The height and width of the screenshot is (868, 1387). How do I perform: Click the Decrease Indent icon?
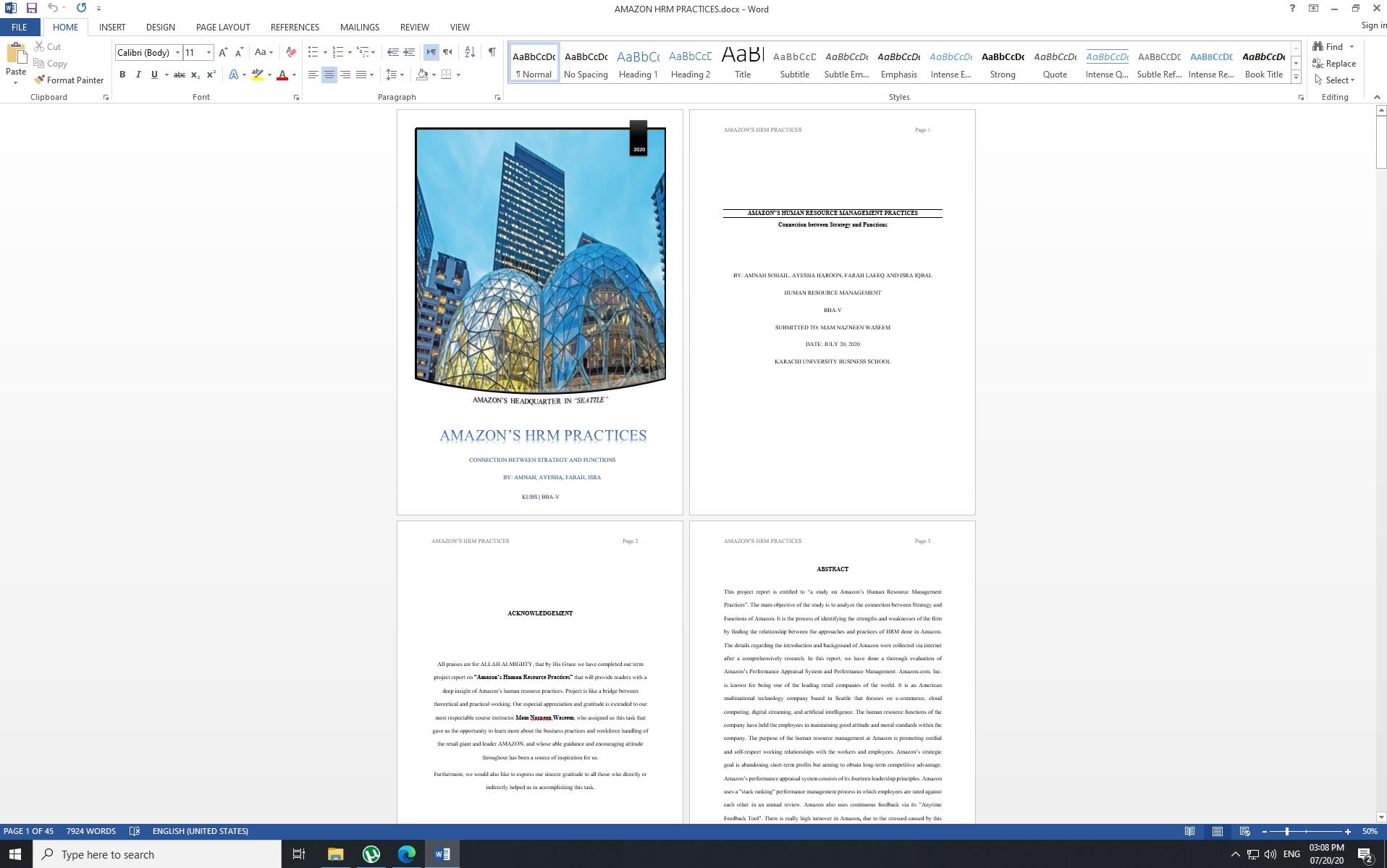coord(392,51)
